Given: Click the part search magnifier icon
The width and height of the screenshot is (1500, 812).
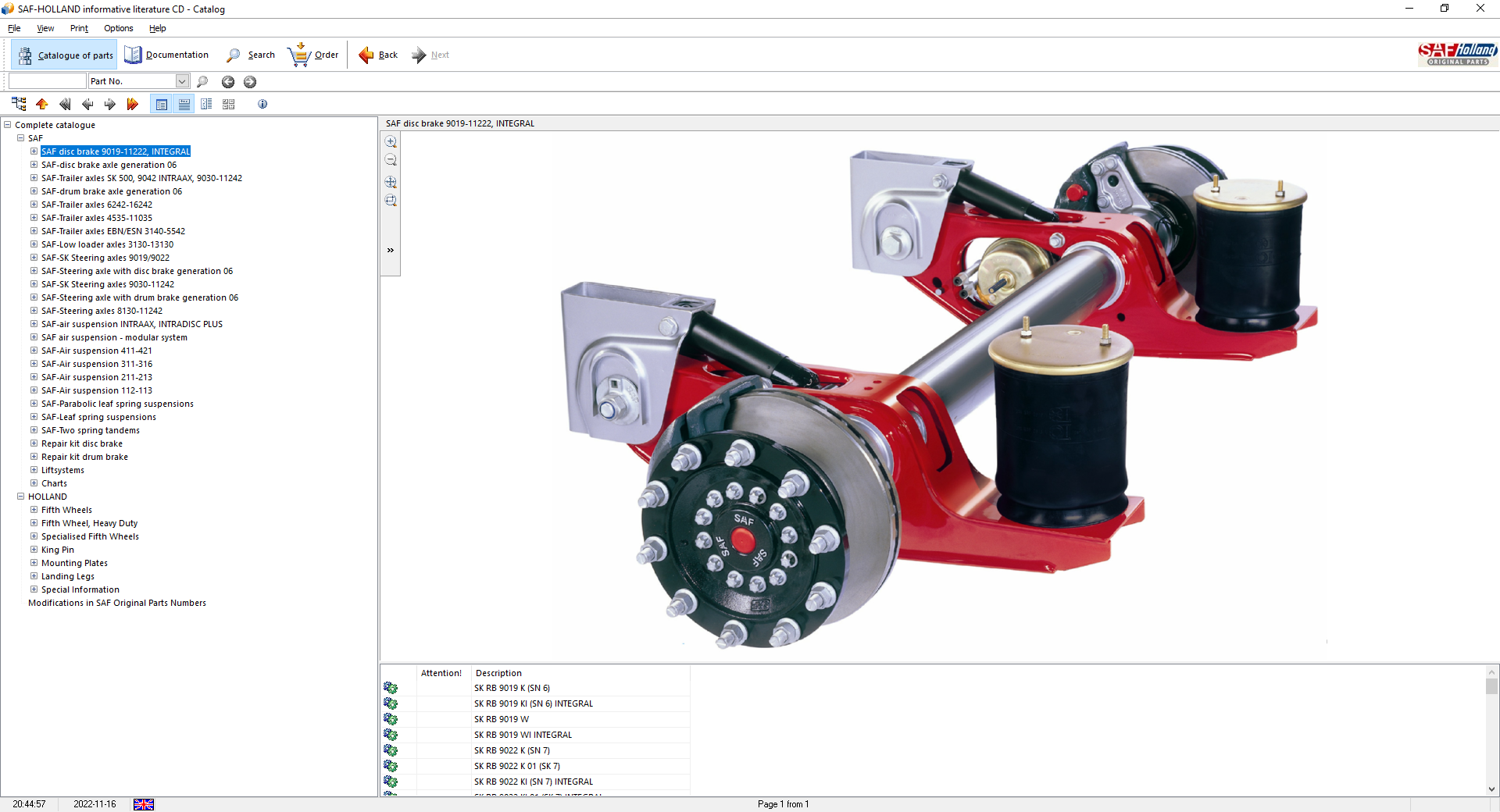Looking at the screenshot, I should (202, 81).
